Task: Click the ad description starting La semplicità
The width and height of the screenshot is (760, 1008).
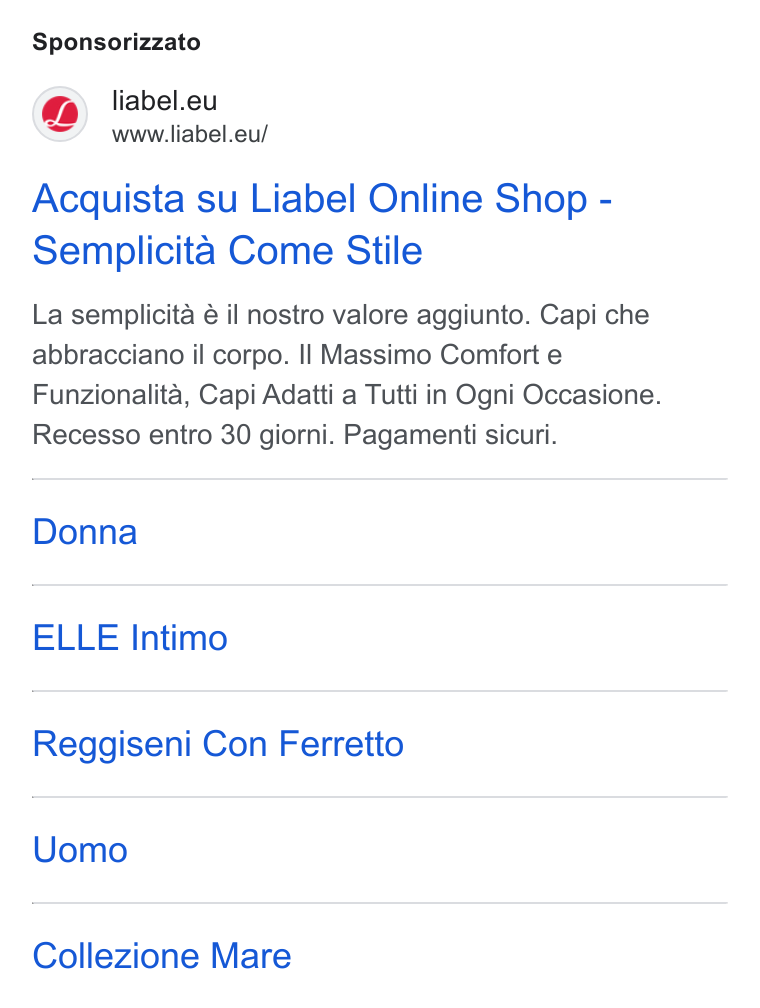Action: 347,375
